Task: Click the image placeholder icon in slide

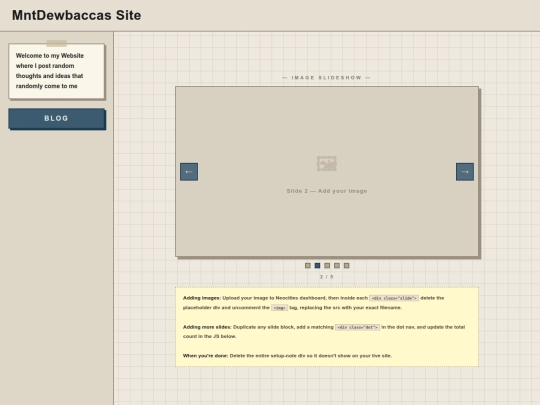Action: pyautogui.click(x=326, y=164)
